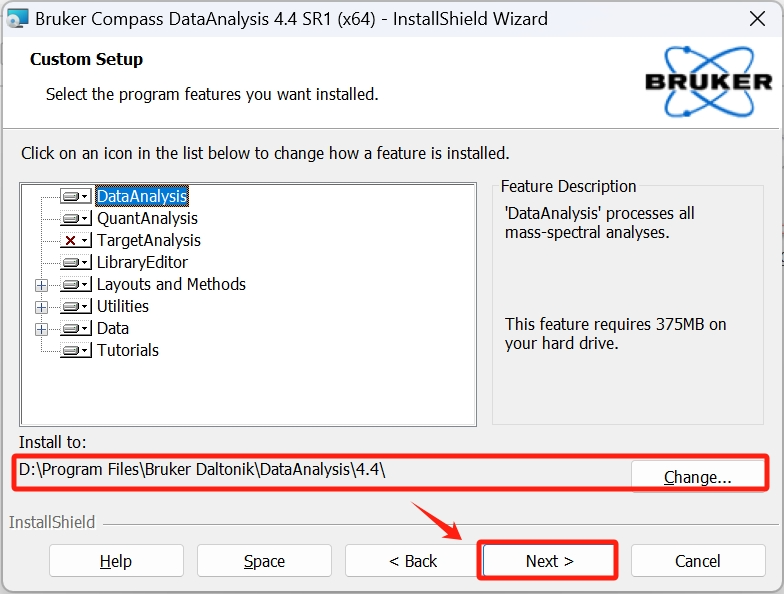Viewport: 784px width, 594px height.
Task: Expand the Layouts and Methods tree node
Action: pos(41,285)
